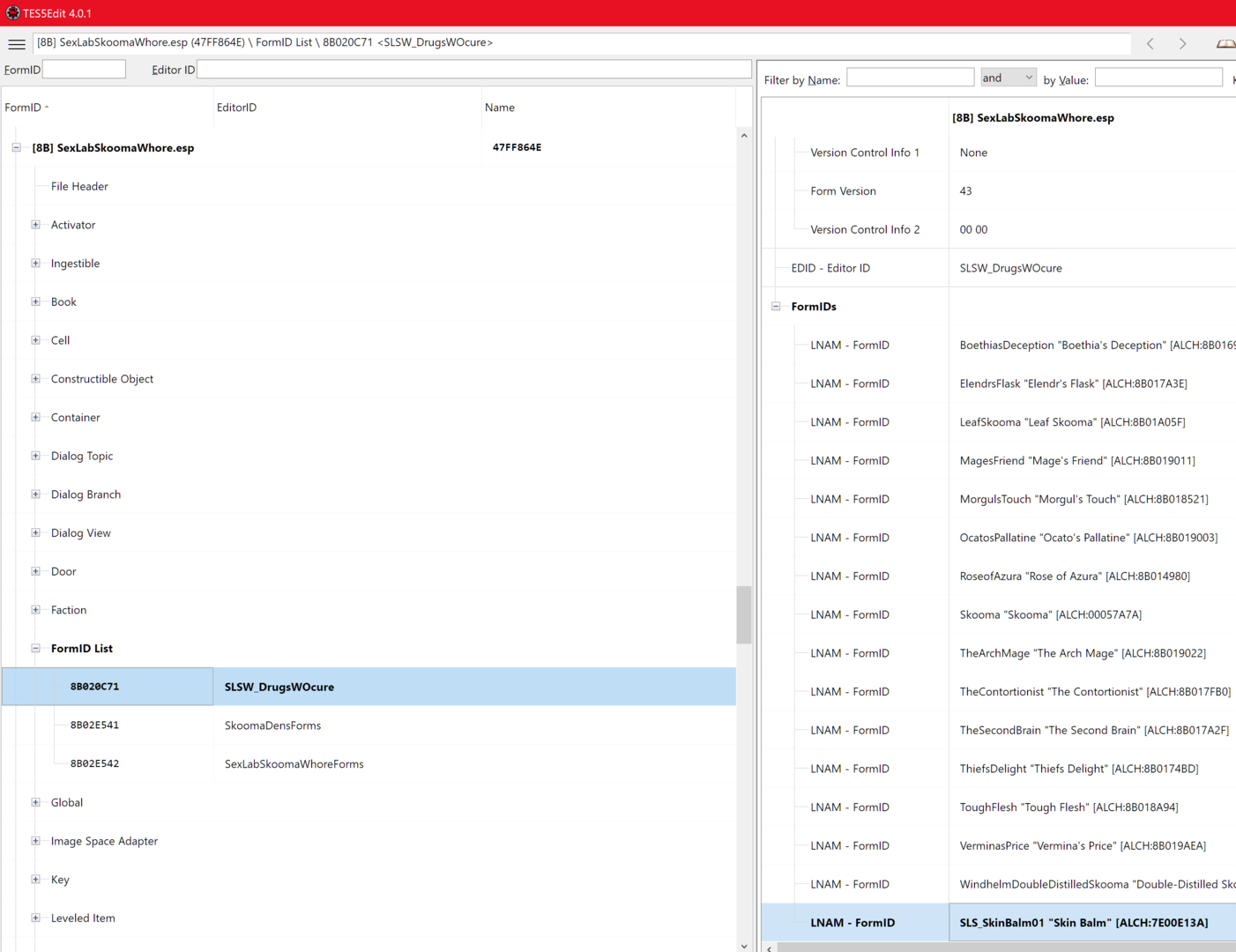
Task: Expand the Constructible Object group
Action: pos(36,378)
